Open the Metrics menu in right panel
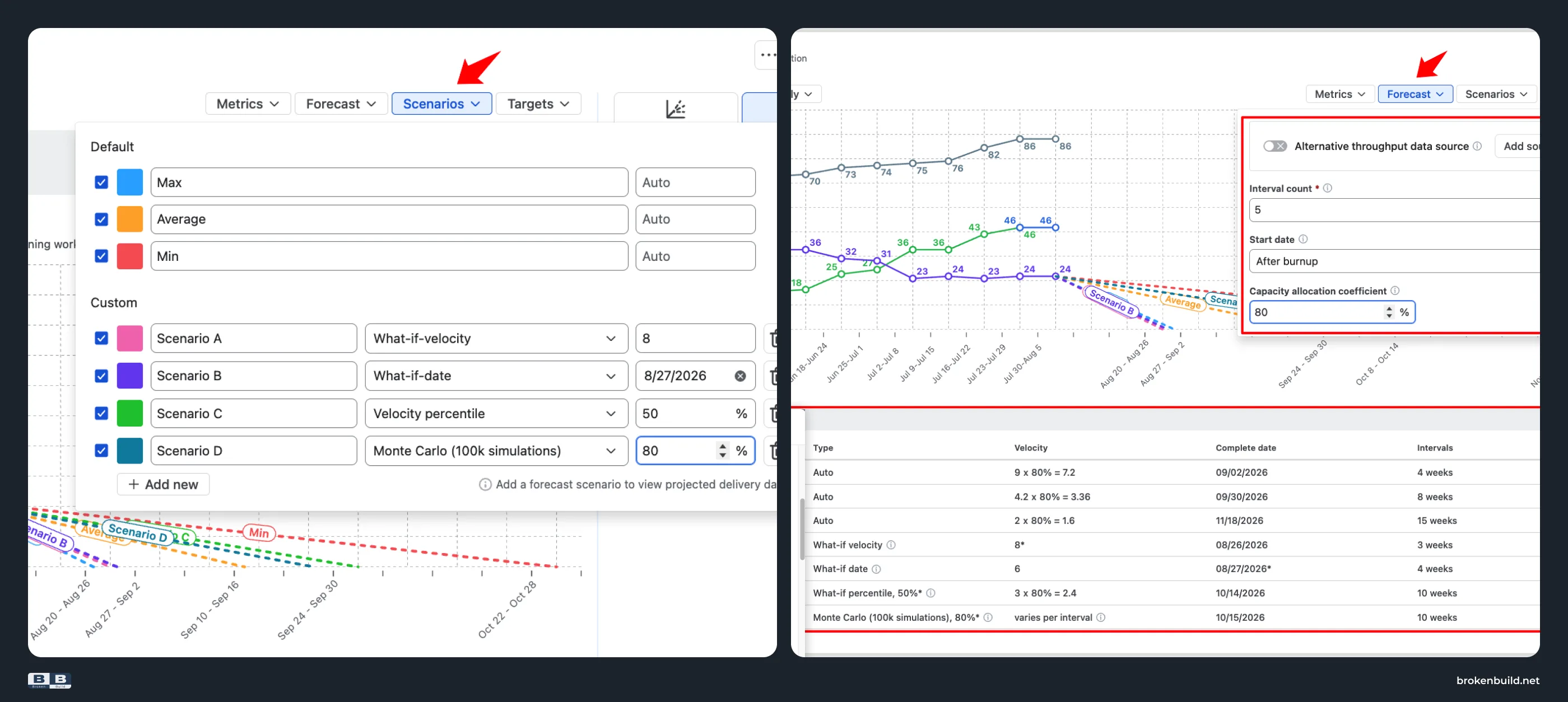 coord(1340,93)
